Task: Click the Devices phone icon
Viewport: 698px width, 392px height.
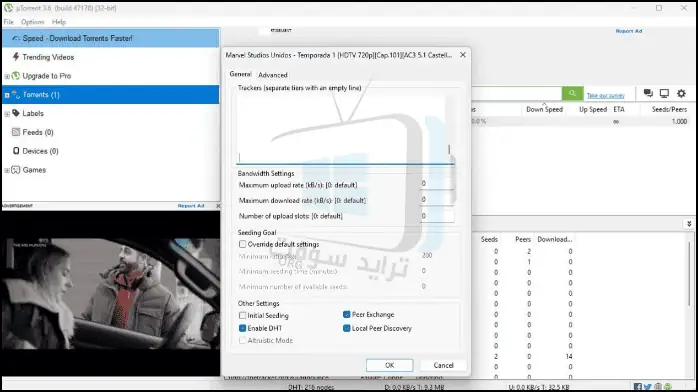Action: (16, 151)
